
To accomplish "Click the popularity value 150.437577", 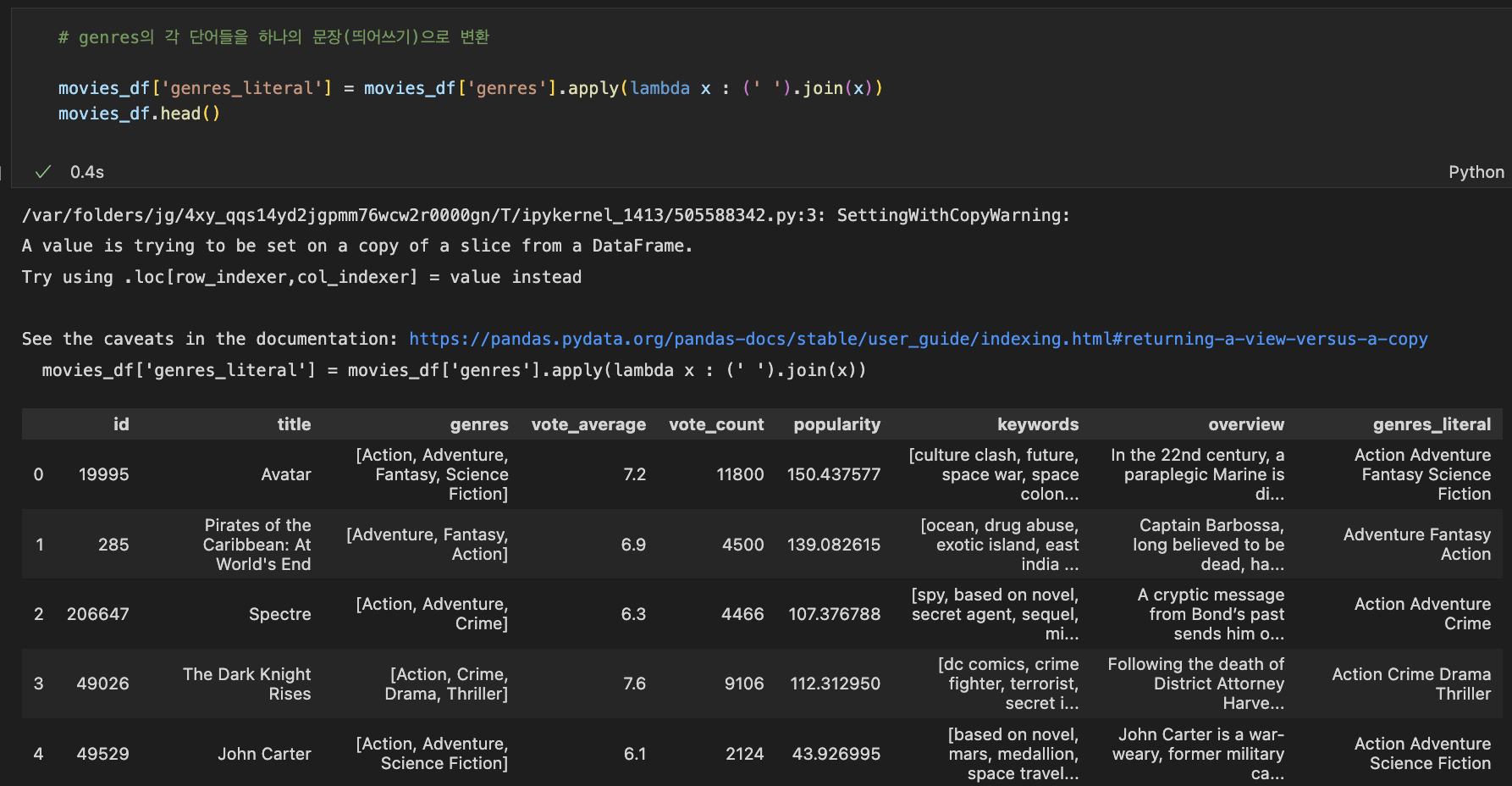I will click(834, 474).
